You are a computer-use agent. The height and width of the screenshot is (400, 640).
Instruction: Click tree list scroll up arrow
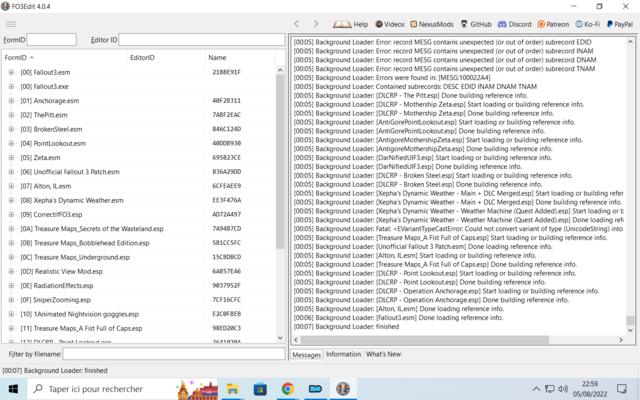coord(280,70)
